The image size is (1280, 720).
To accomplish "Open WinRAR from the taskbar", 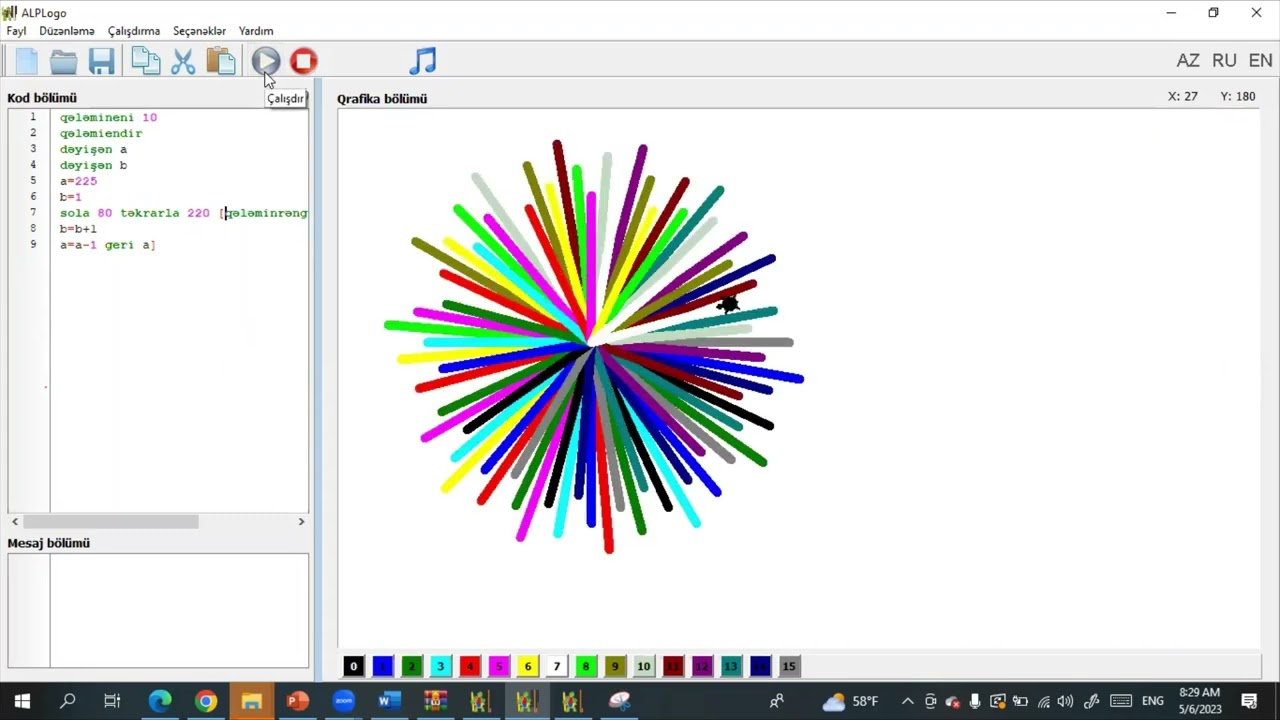I will click(x=435, y=701).
